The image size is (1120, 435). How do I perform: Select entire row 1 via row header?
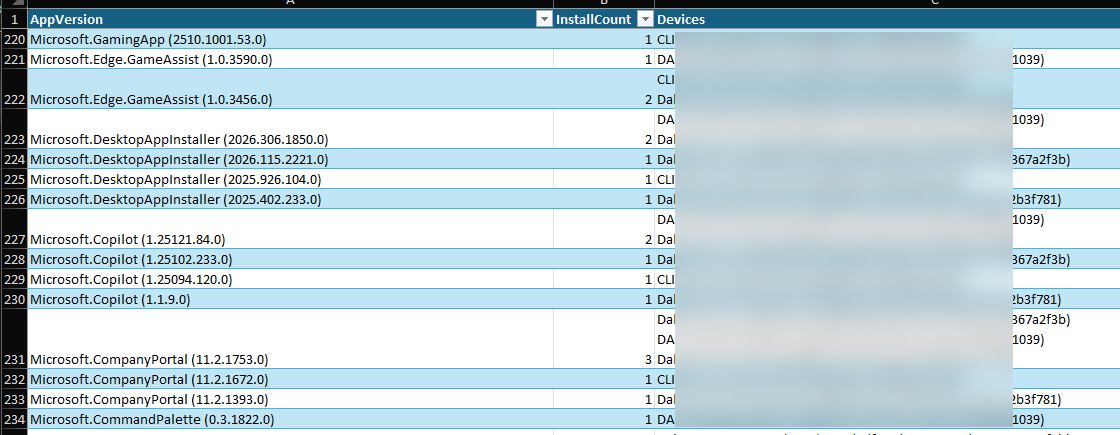[x=14, y=19]
